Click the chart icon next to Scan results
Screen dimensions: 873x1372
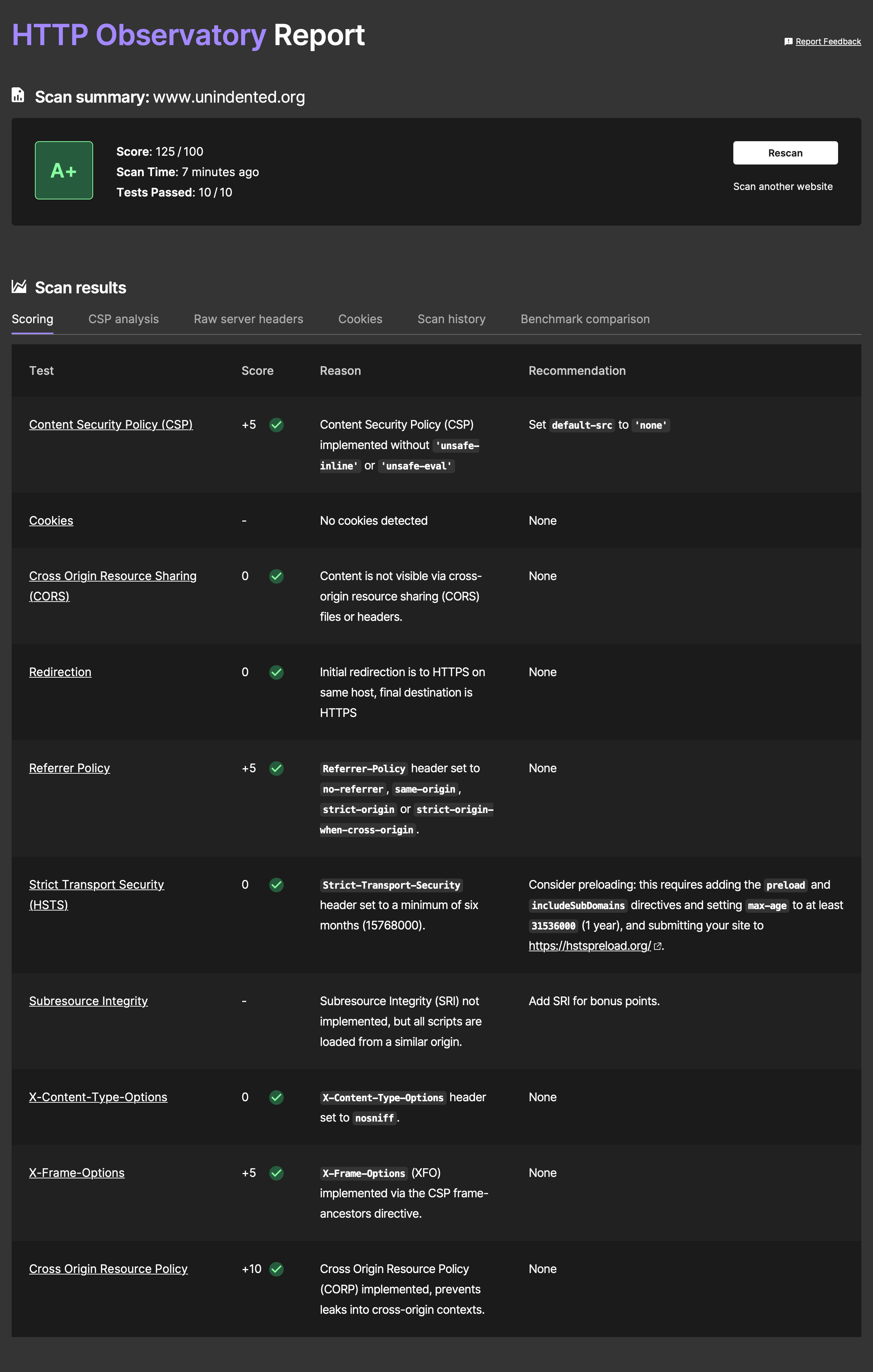coord(19,287)
